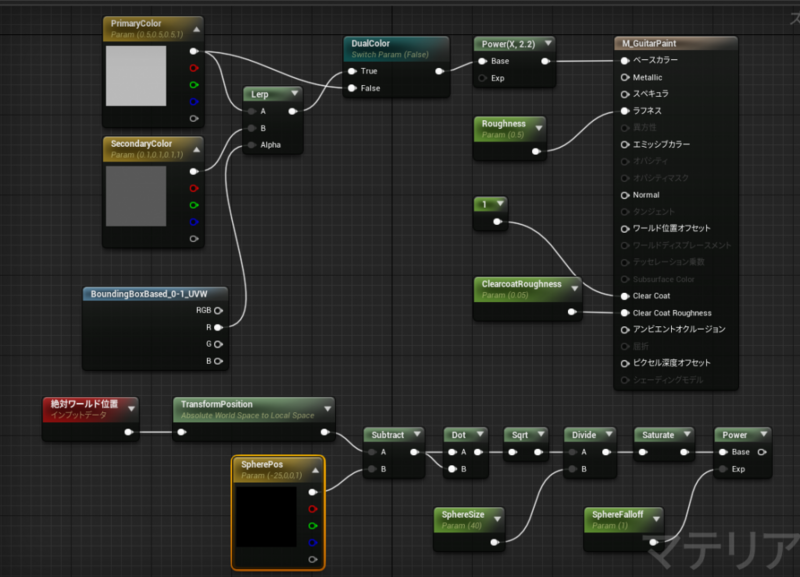This screenshot has width=800, height=577.
Task: Click the Power(X, 2.2) Exp input pin
Action: pos(482,78)
